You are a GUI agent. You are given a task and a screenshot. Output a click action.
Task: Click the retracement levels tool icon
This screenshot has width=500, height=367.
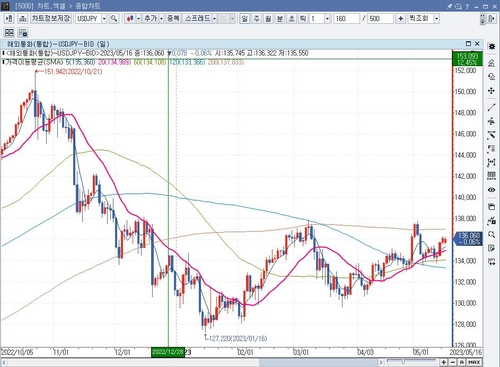pyautogui.click(x=491, y=149)
